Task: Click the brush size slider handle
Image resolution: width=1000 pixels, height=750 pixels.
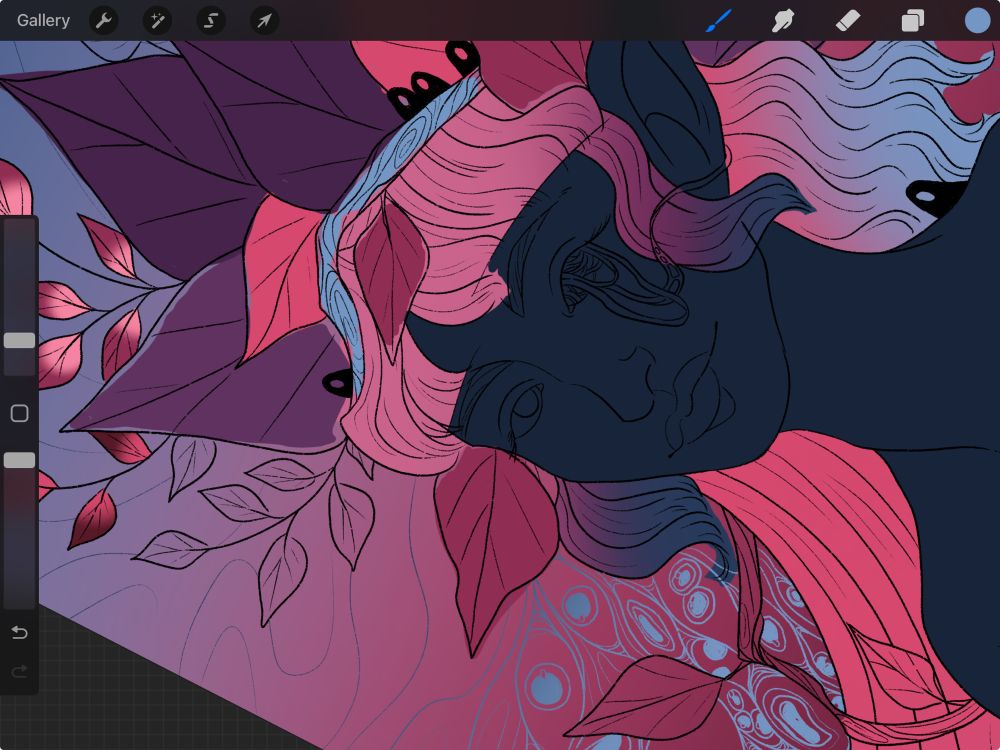Action: click(20, 340)
